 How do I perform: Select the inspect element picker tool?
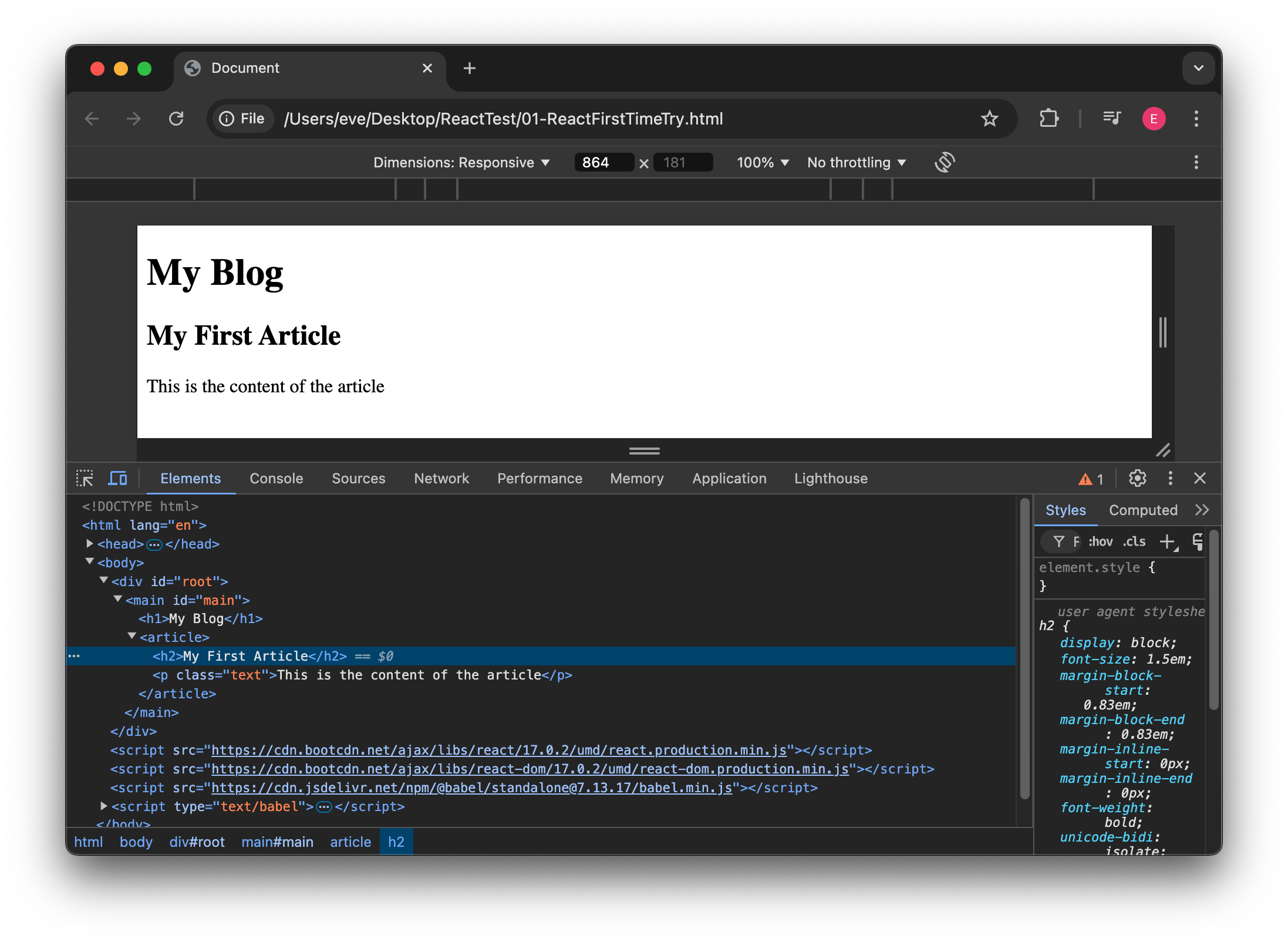[x=85, y=478]
